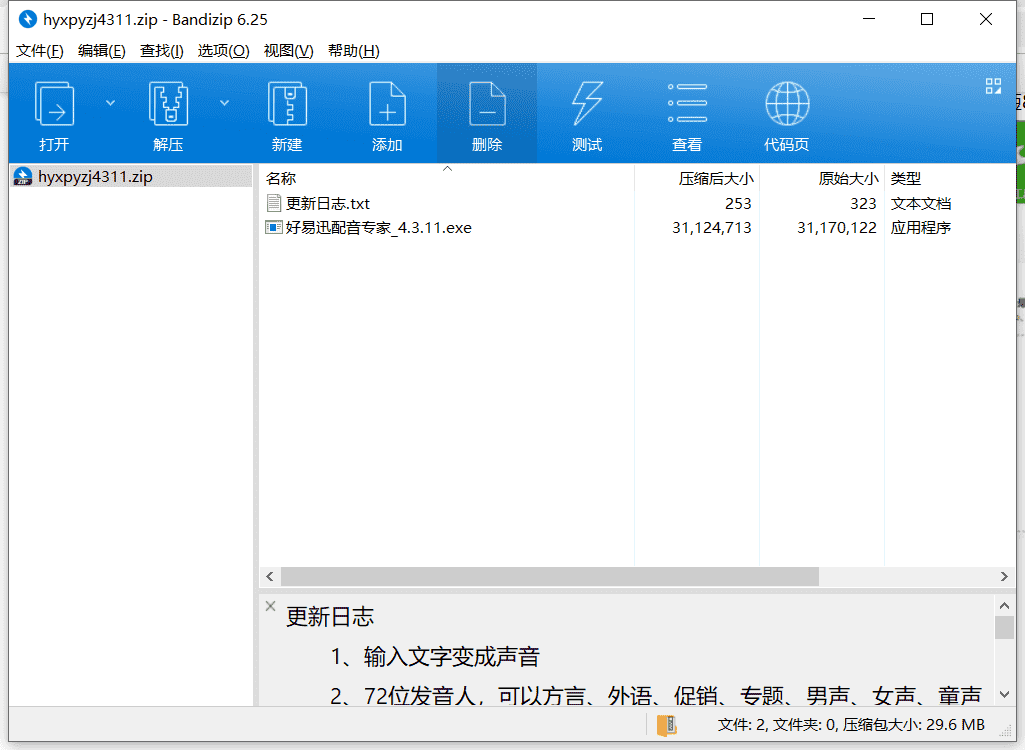1025x750 pixels.
Task: Open the 查找(I) menu
Action: (x=161, y=50)
